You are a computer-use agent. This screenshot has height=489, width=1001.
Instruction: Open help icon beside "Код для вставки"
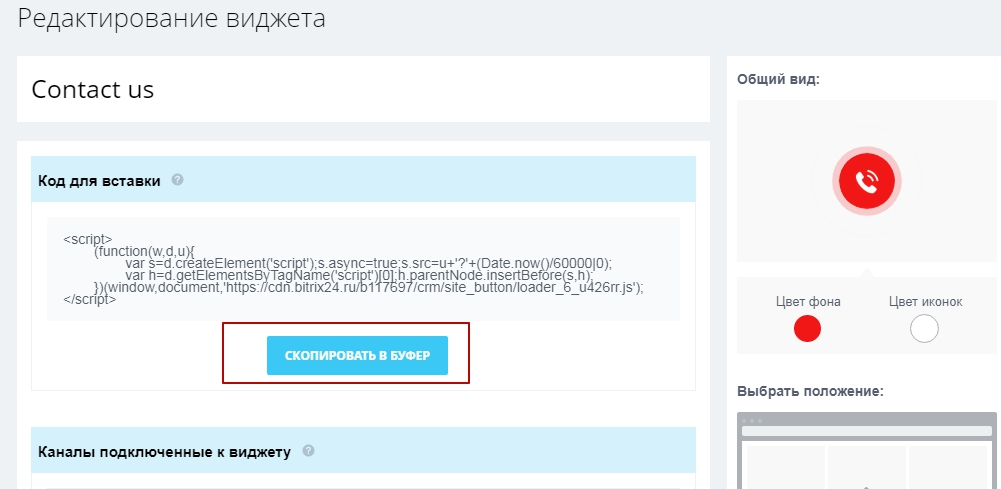coord(177,180)
